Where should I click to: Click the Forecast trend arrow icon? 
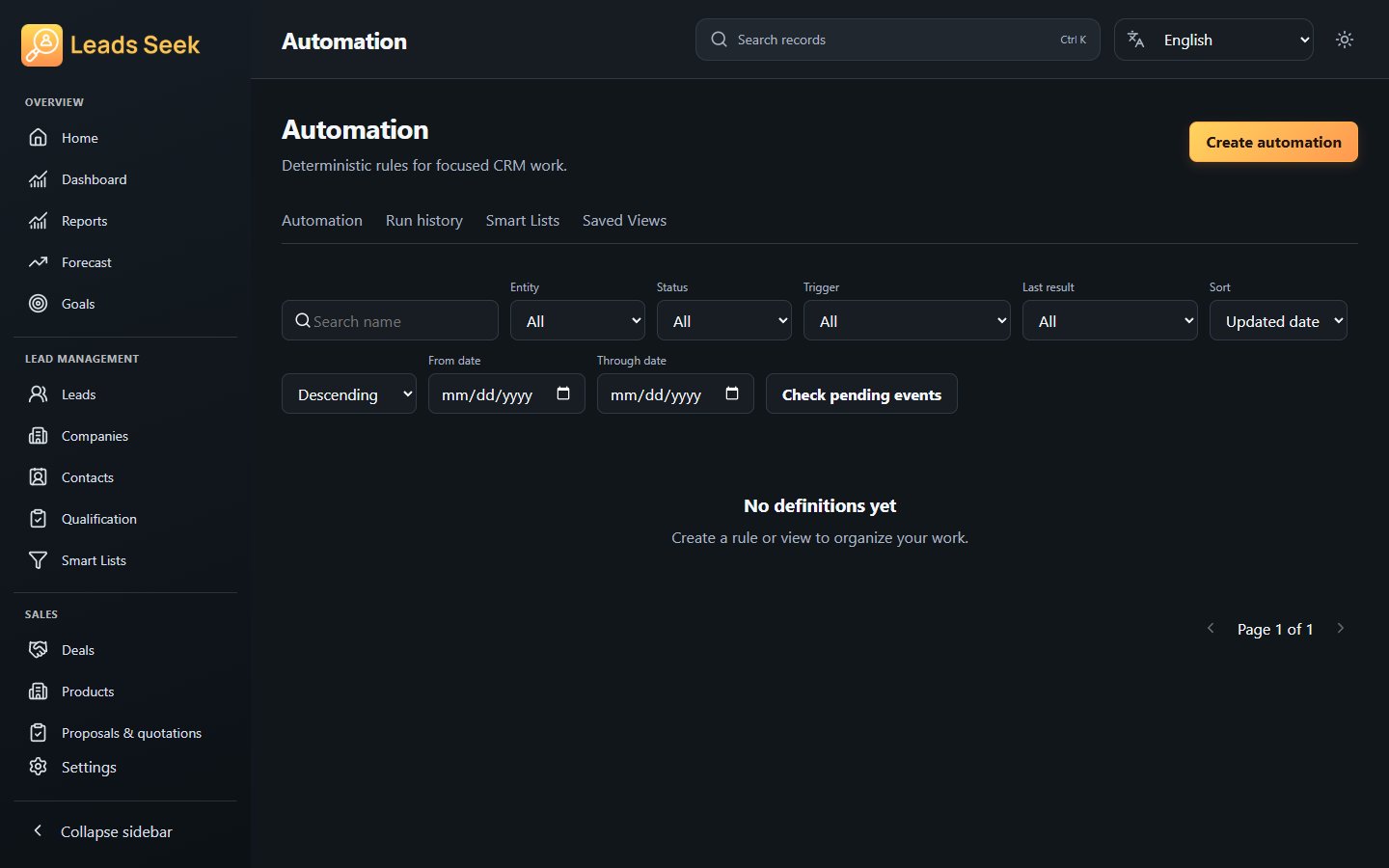(x=38, y=262)
